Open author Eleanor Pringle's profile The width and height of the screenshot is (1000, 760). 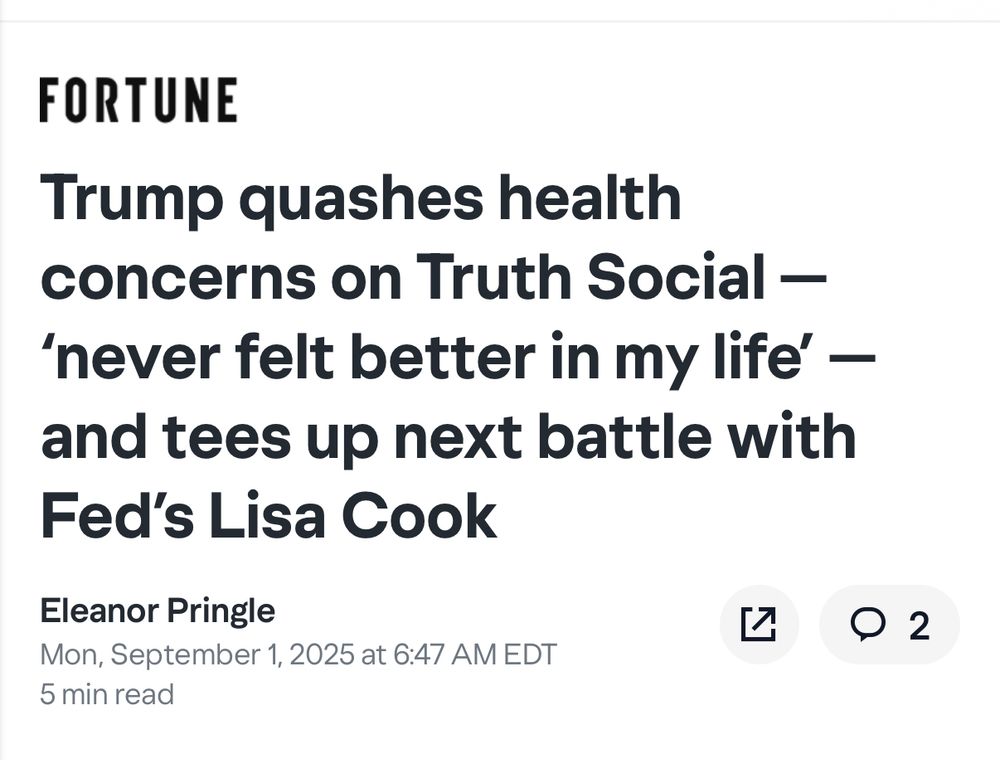point(157,610)
